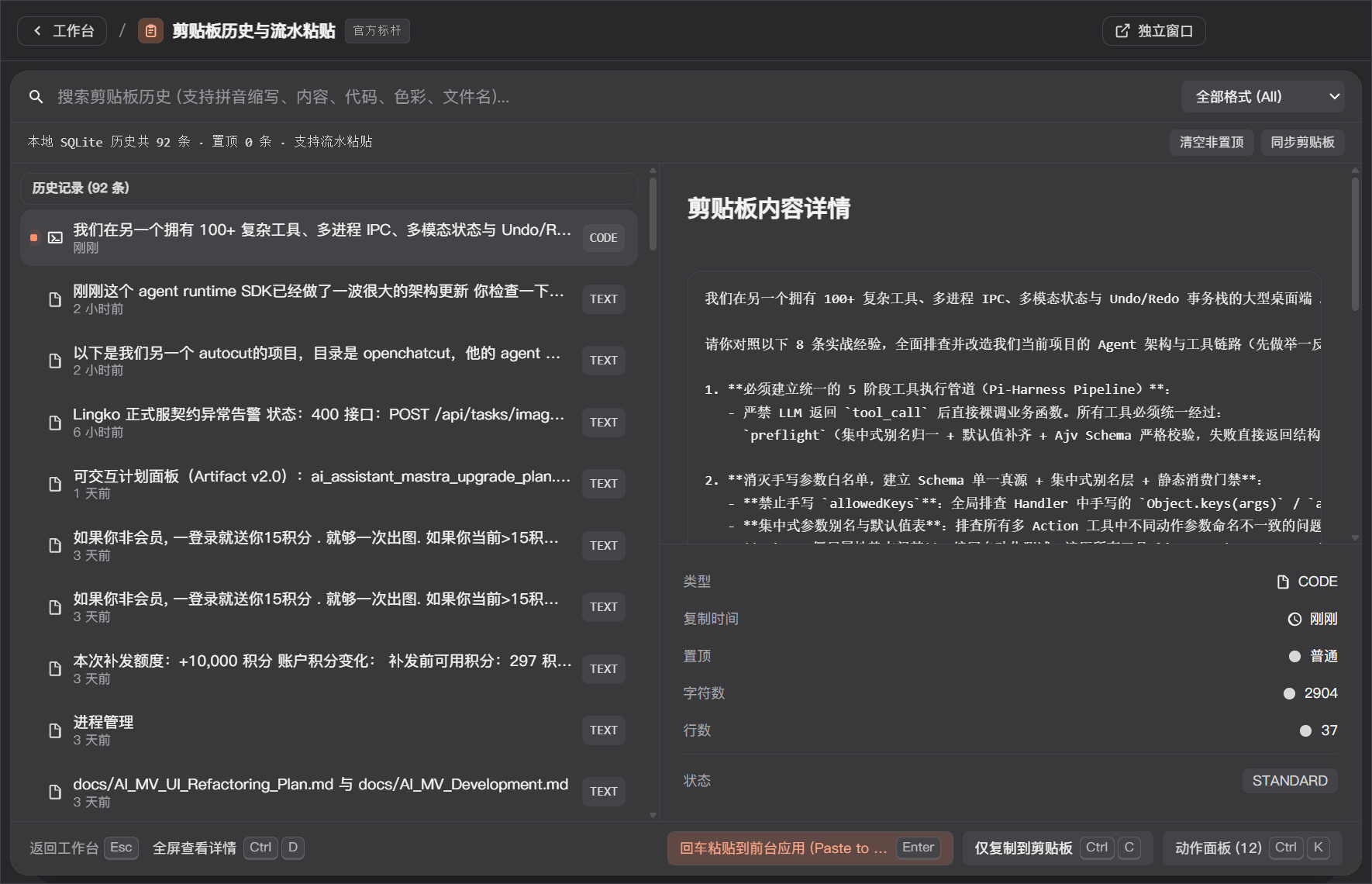The width and height of the screenshot is (1372, 884).
Task: Click the 本地 SQLite 历史共 92 条 status text
Action: (x=109, y=142)
